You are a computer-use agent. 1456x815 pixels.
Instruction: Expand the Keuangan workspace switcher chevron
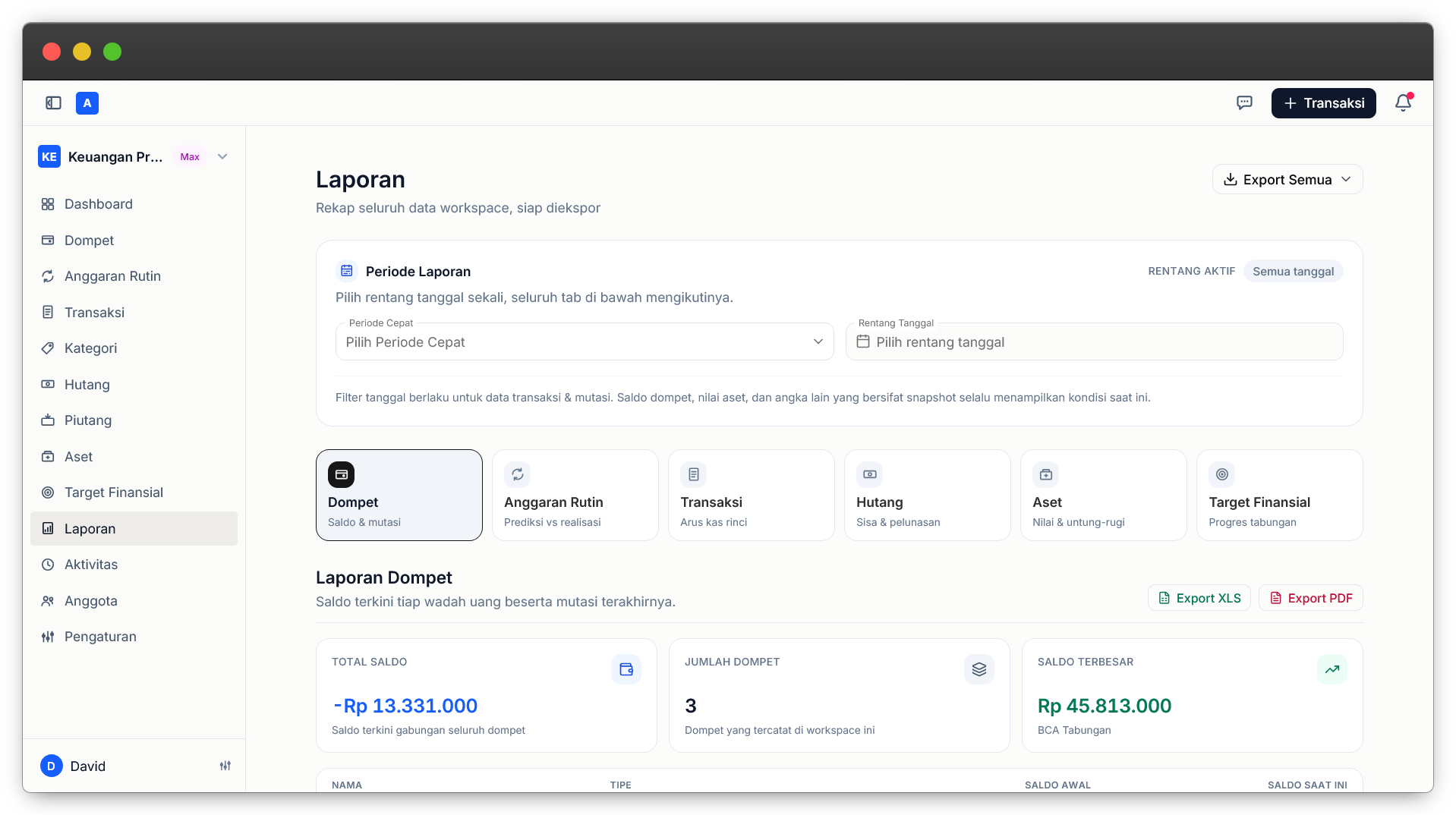[222, 156]
